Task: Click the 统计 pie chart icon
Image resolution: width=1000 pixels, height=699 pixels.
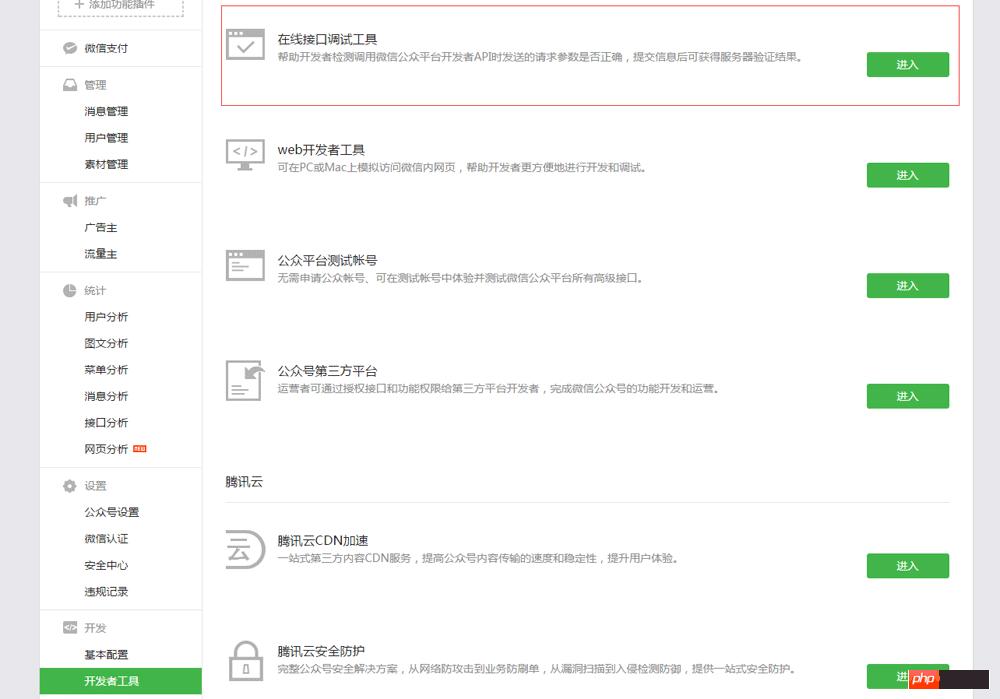Action: (70, 291)
